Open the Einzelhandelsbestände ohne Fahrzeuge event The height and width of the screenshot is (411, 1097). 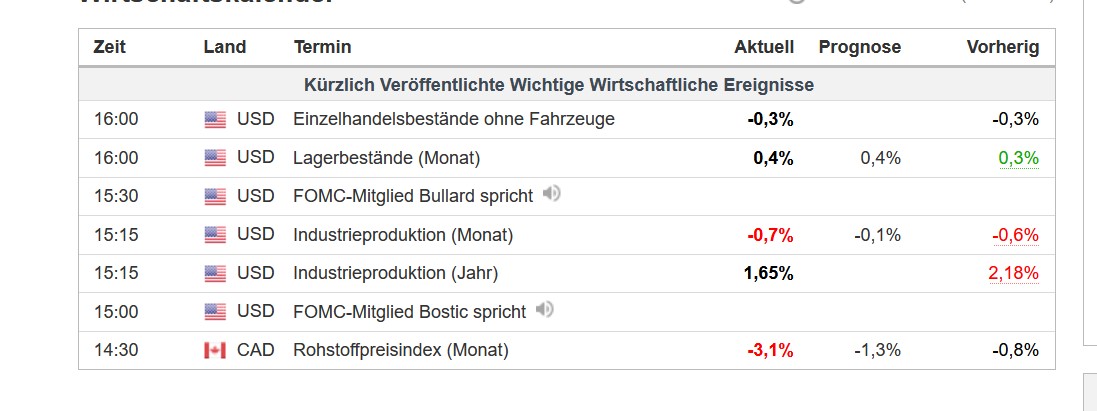pos(454,119)
